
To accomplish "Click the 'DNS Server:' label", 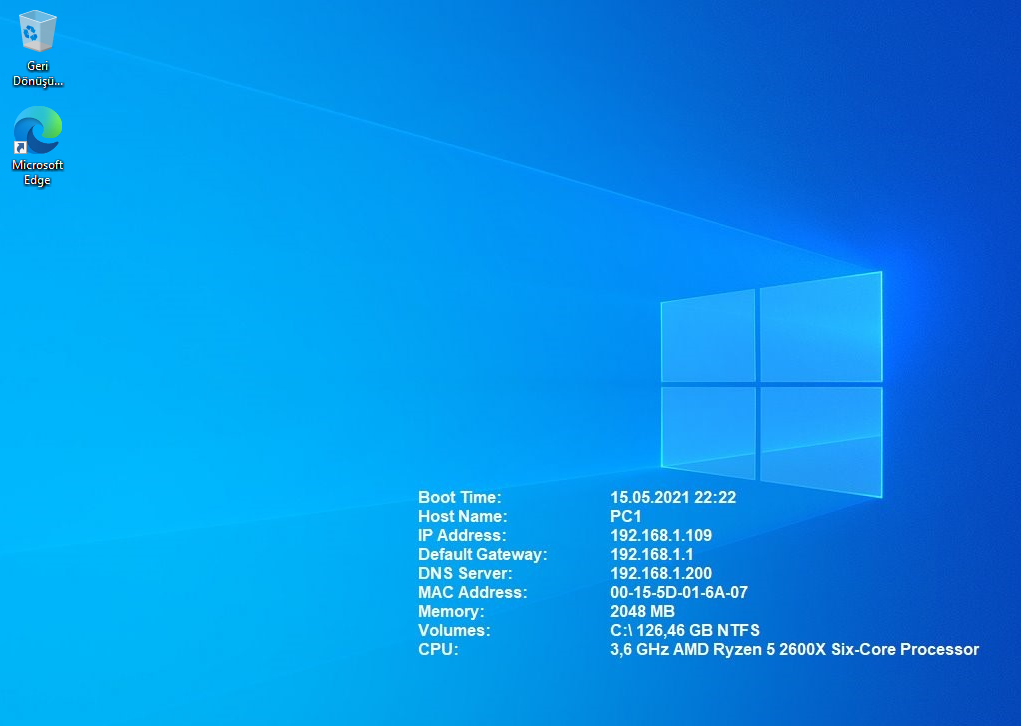I will (x=465, y=573).
